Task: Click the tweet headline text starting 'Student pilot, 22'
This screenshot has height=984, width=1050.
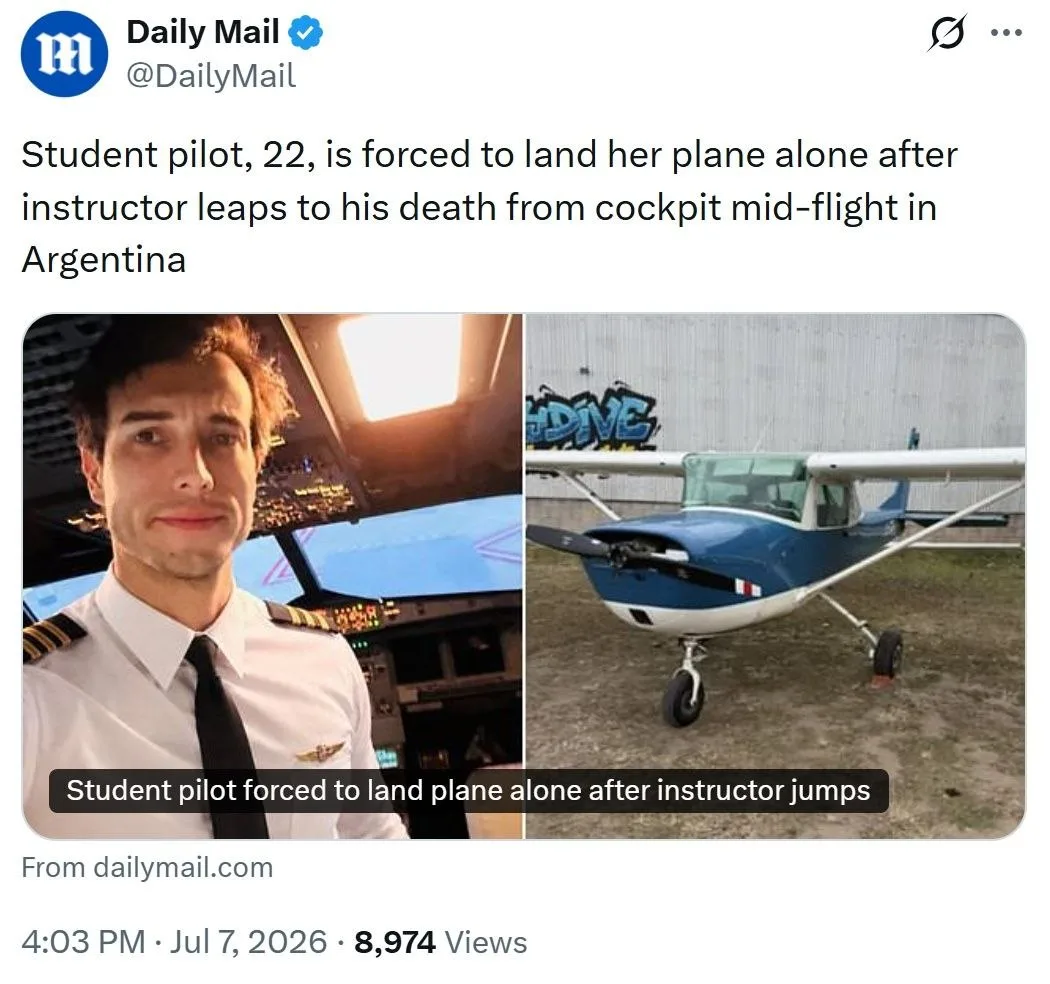Action: point(490,207)
